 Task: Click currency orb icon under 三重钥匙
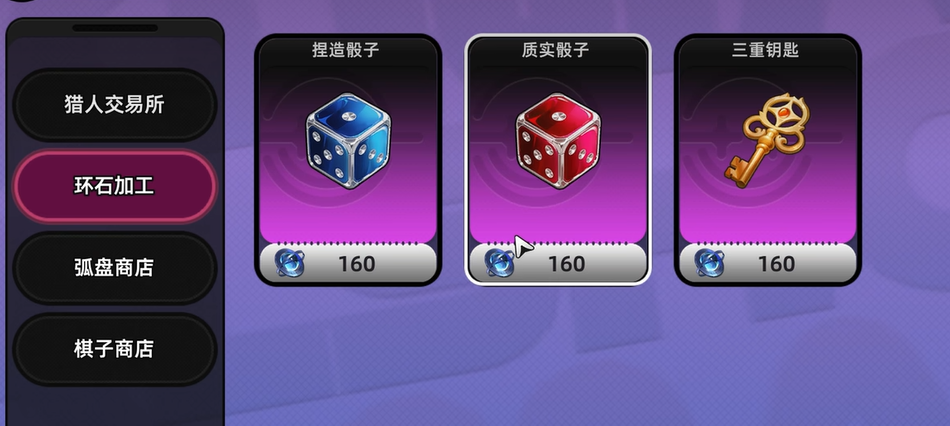pyautogui.click(x=709, y=264)
